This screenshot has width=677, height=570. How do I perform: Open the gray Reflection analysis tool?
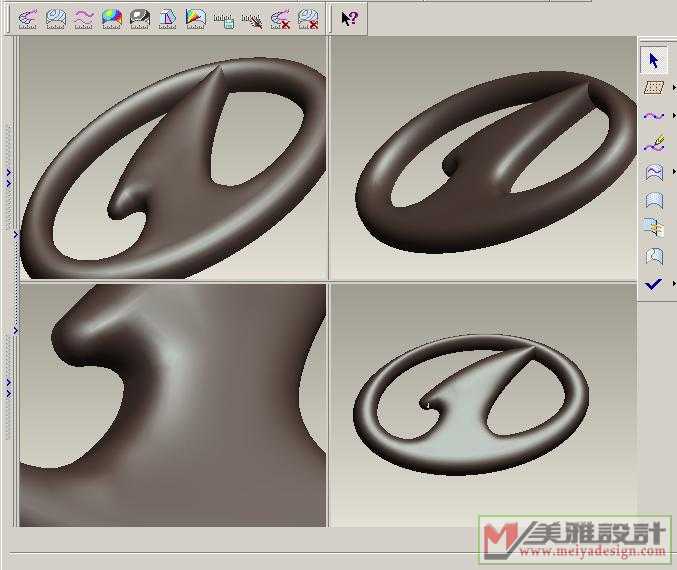click(140, 19)
